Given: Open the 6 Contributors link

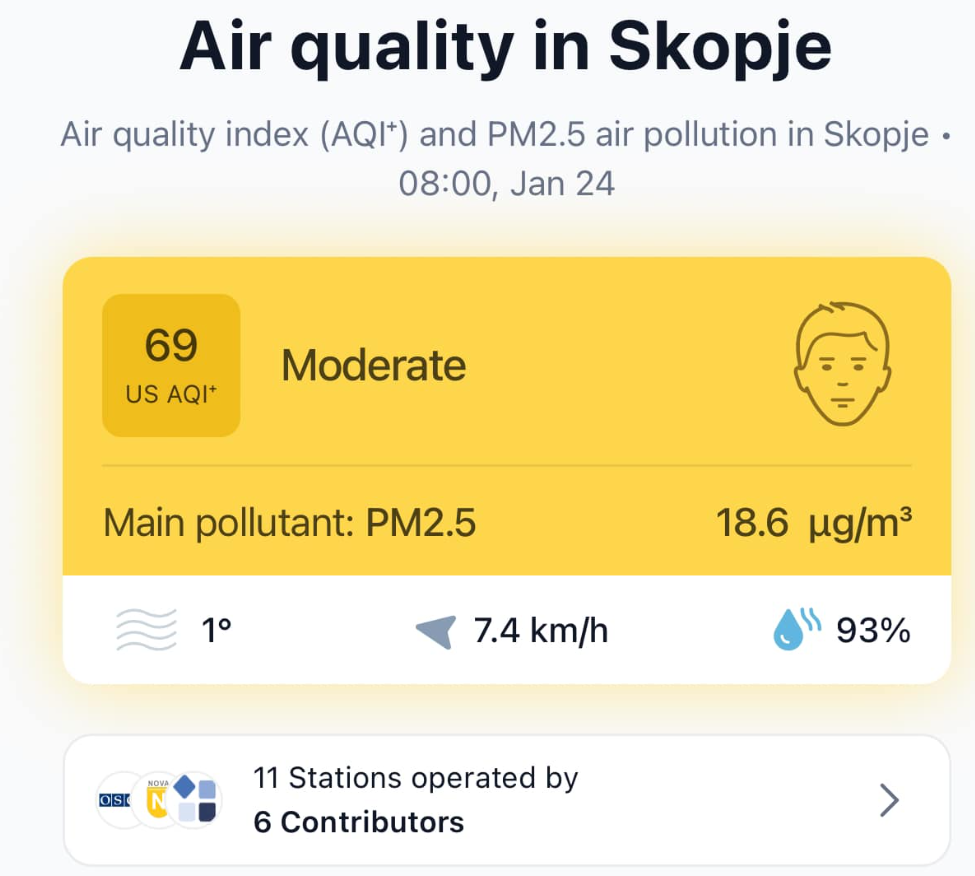Looking at the screenshot, I should [x=359, y=822].
